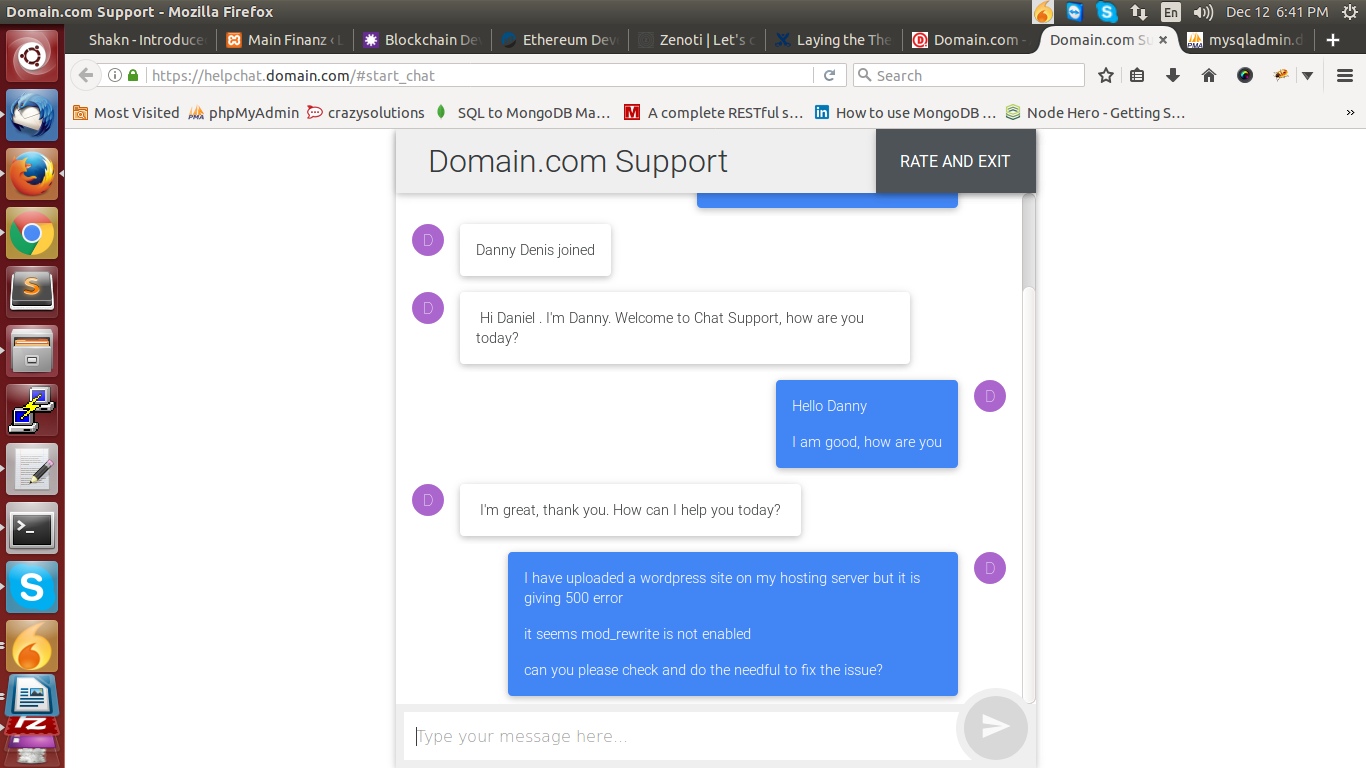Screen dimensions: 1366x768
Task: Open a new tab with plus button
Action: tap(1332, 40)
